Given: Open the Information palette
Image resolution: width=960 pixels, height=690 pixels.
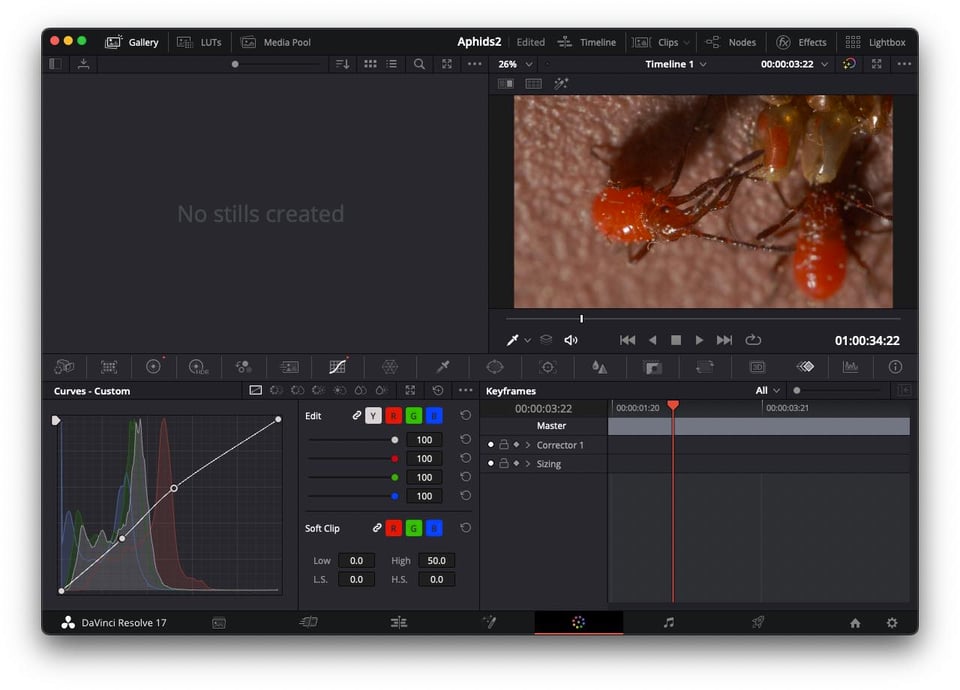Looking at the screenshot, I should 895,367.
